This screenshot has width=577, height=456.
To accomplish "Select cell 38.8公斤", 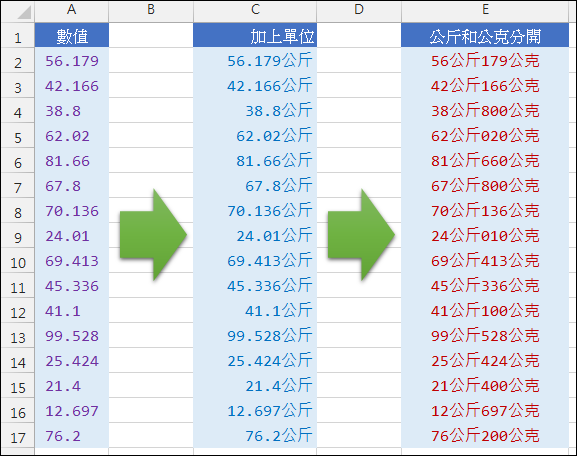I will (255, 110).
